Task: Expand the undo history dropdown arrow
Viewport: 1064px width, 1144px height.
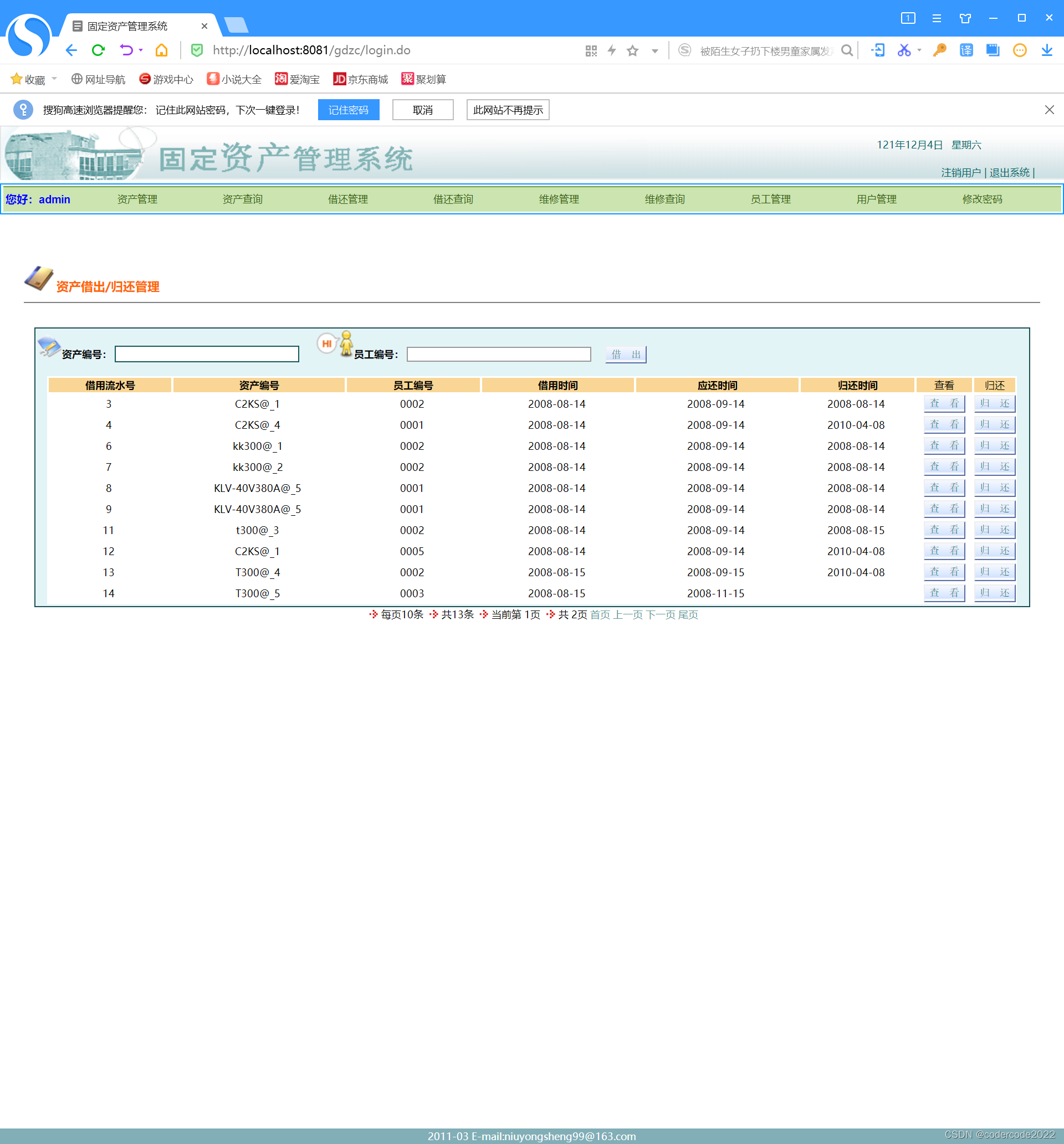Action: click(141, 50)
